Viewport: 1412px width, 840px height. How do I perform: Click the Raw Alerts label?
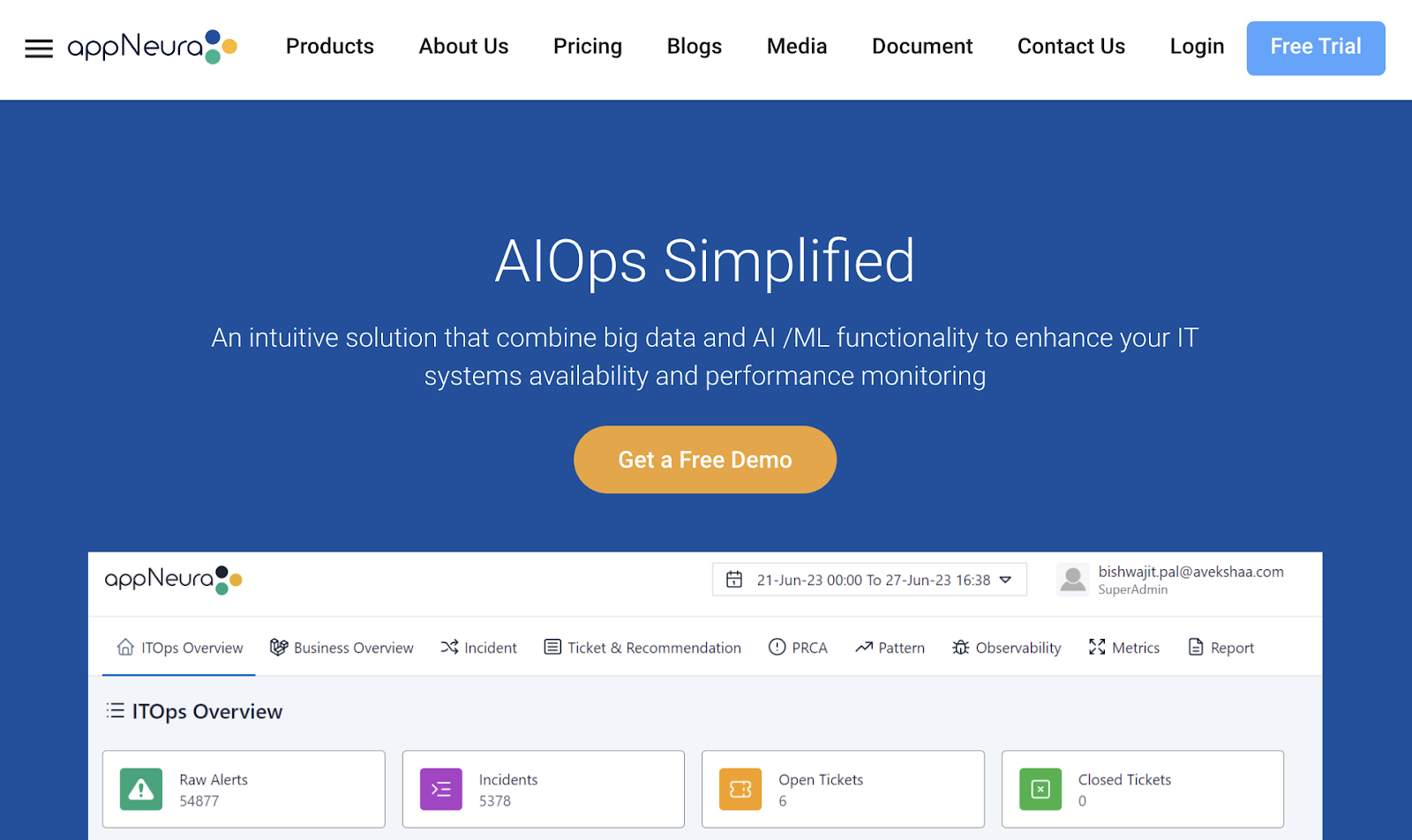[214, 780]
